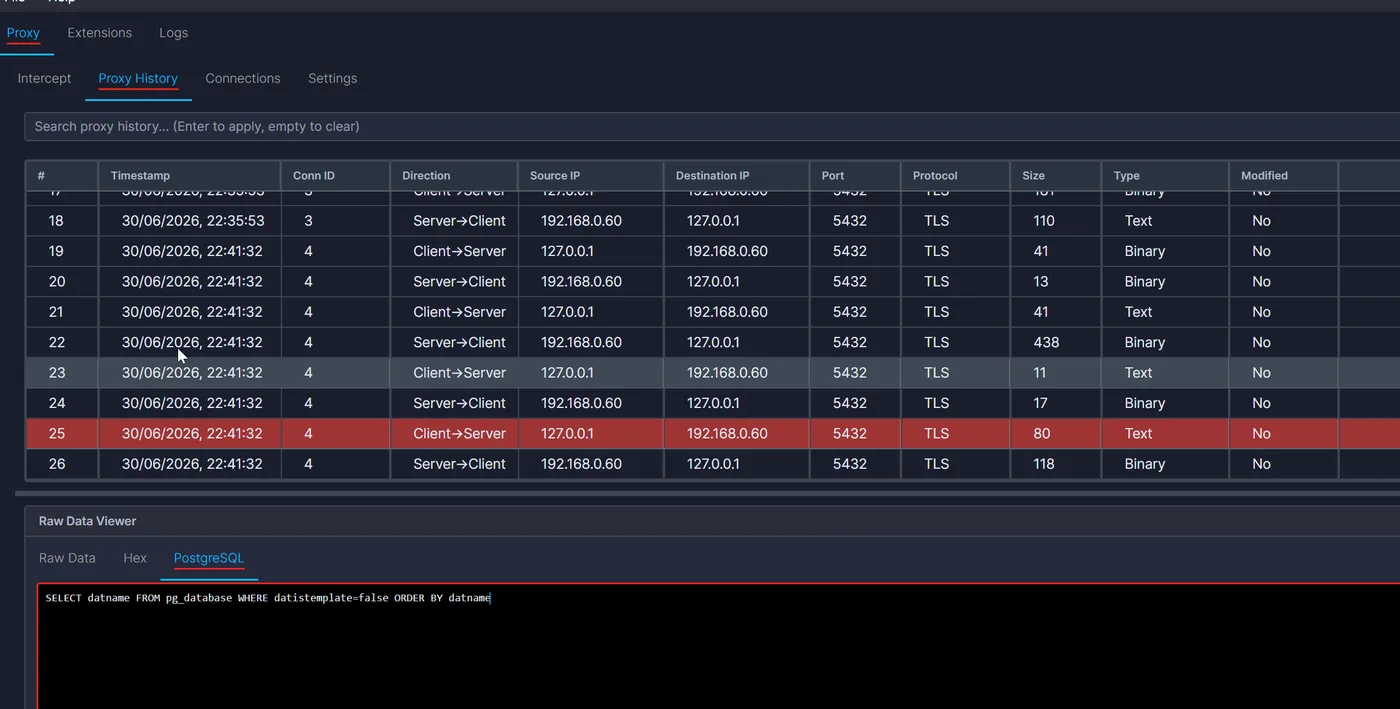This screenshot has height=709, width=1400.
Task: Sort by the Source IP column header
Action: (x=591, y=175)
